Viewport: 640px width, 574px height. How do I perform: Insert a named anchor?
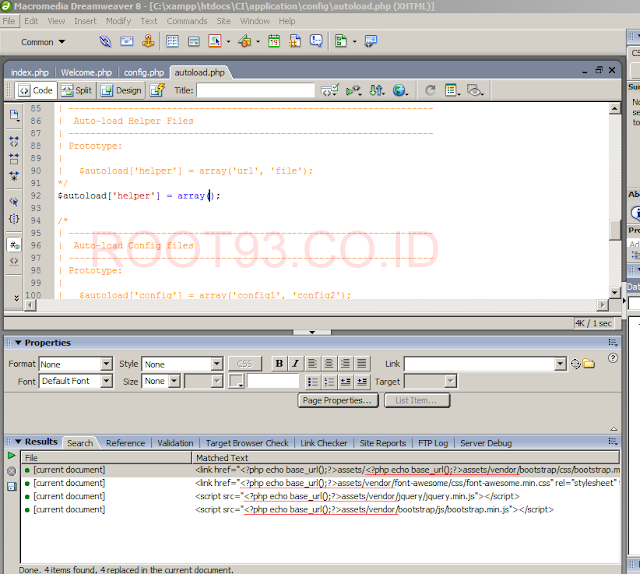tap(148, 41)
